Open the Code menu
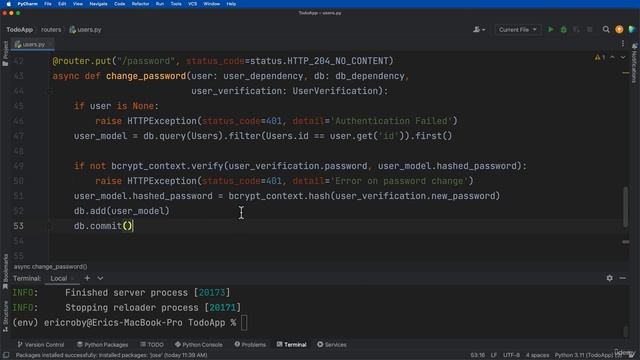The image size is (640, 360). [120, 4]
